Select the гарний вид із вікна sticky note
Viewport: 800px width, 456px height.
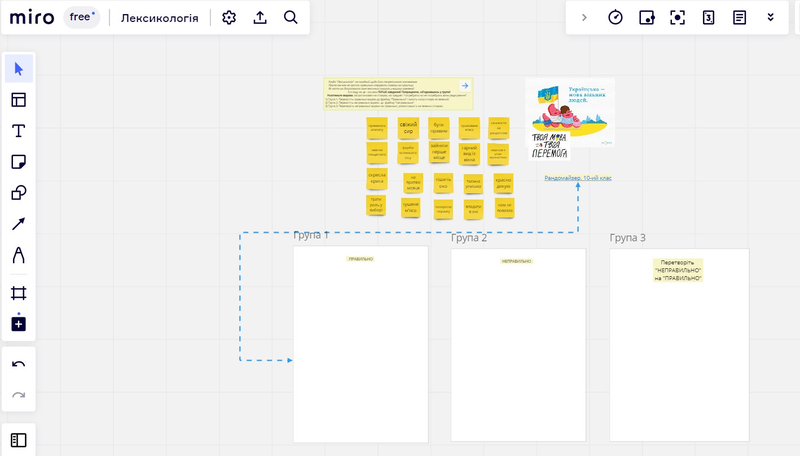(x=469, y=154)
